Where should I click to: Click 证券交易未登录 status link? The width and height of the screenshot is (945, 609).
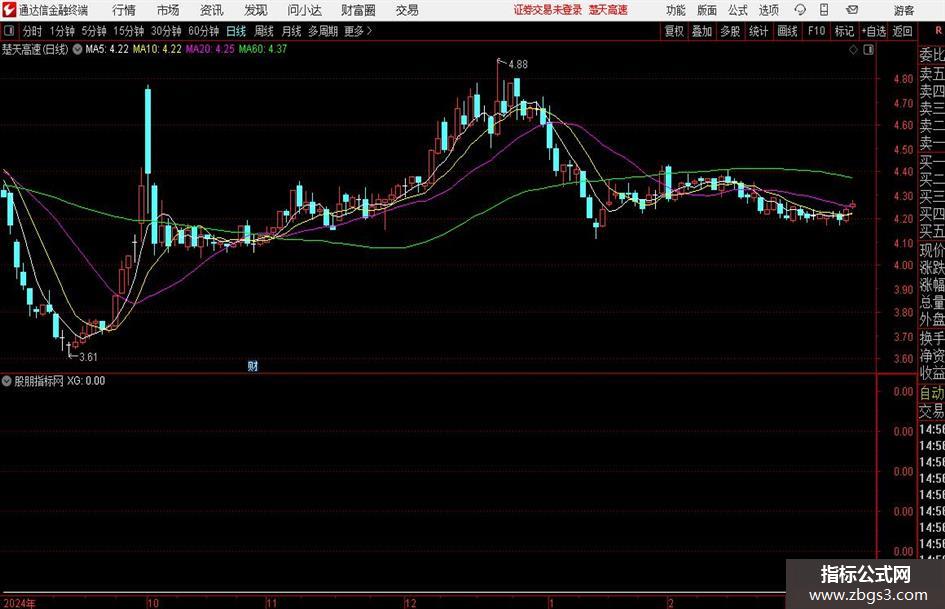[548, 10]
